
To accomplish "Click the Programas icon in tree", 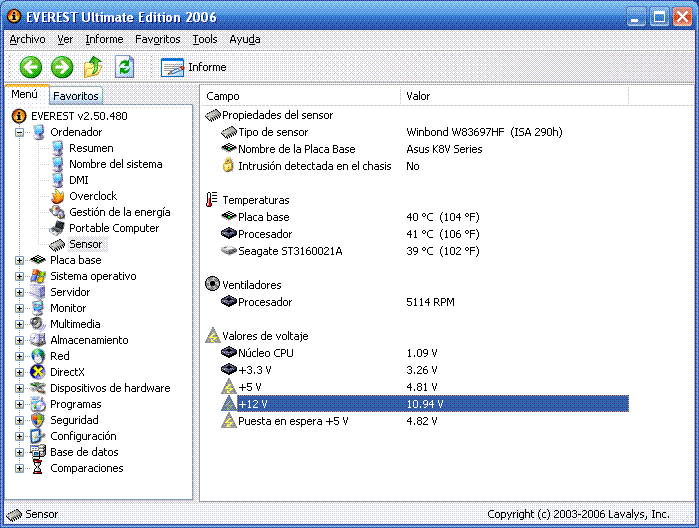I will (x=38, y=404).
